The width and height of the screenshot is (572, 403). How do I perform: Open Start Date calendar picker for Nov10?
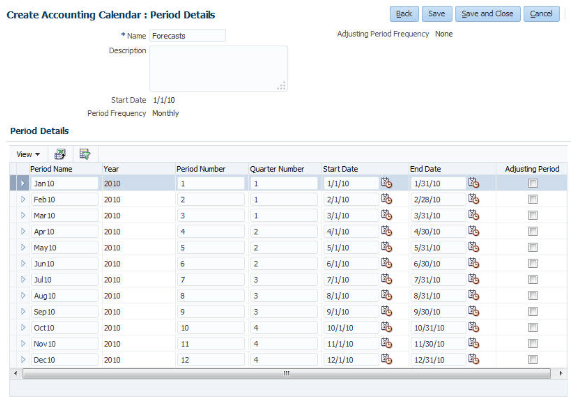386,343
